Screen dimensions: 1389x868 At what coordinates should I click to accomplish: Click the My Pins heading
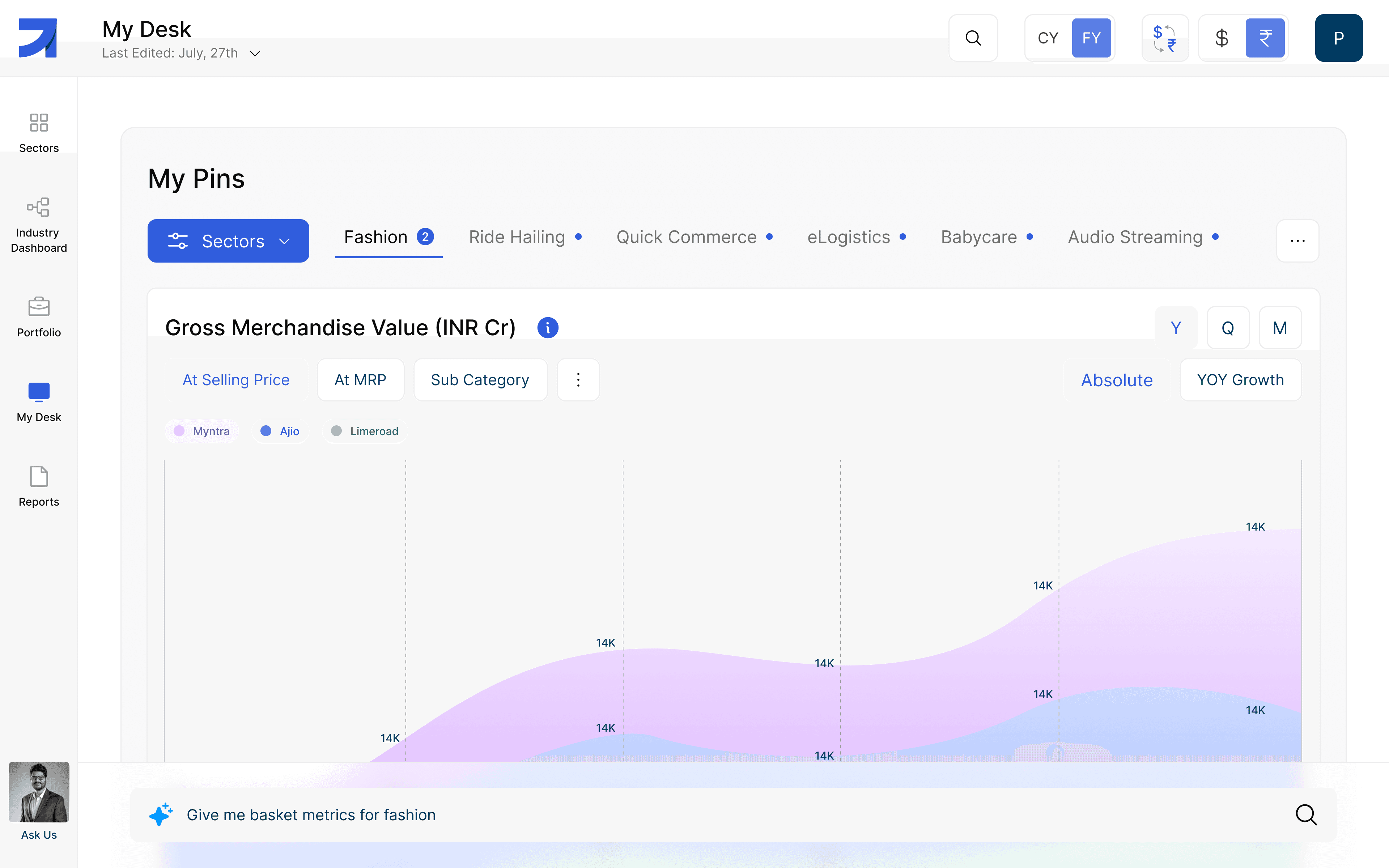click(x=196, y=179)
